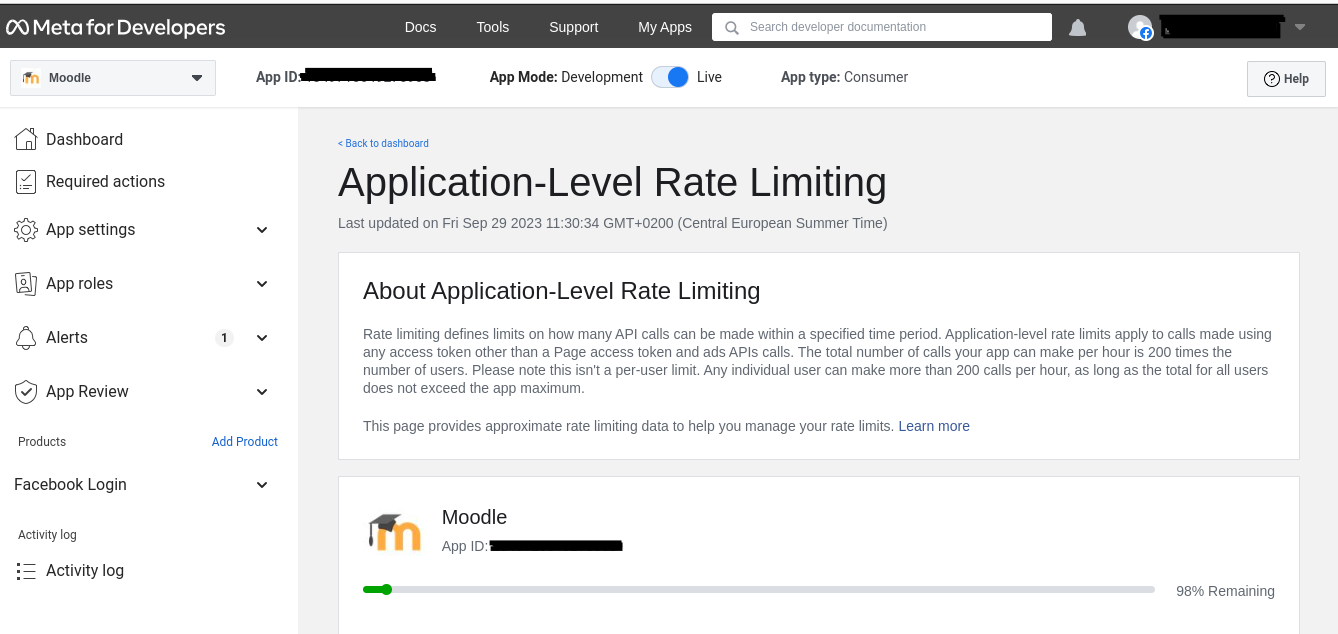Click the Learn more link
This screenshot has width=1338, height=634.
[x=934, y=426]
